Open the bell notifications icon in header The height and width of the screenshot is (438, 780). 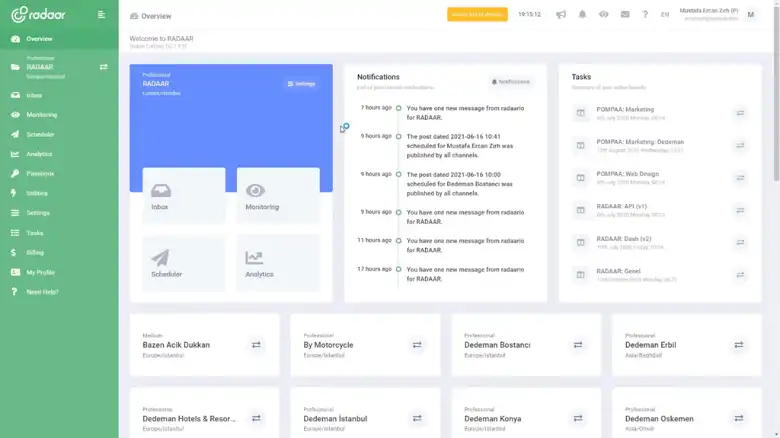point(583,15)
